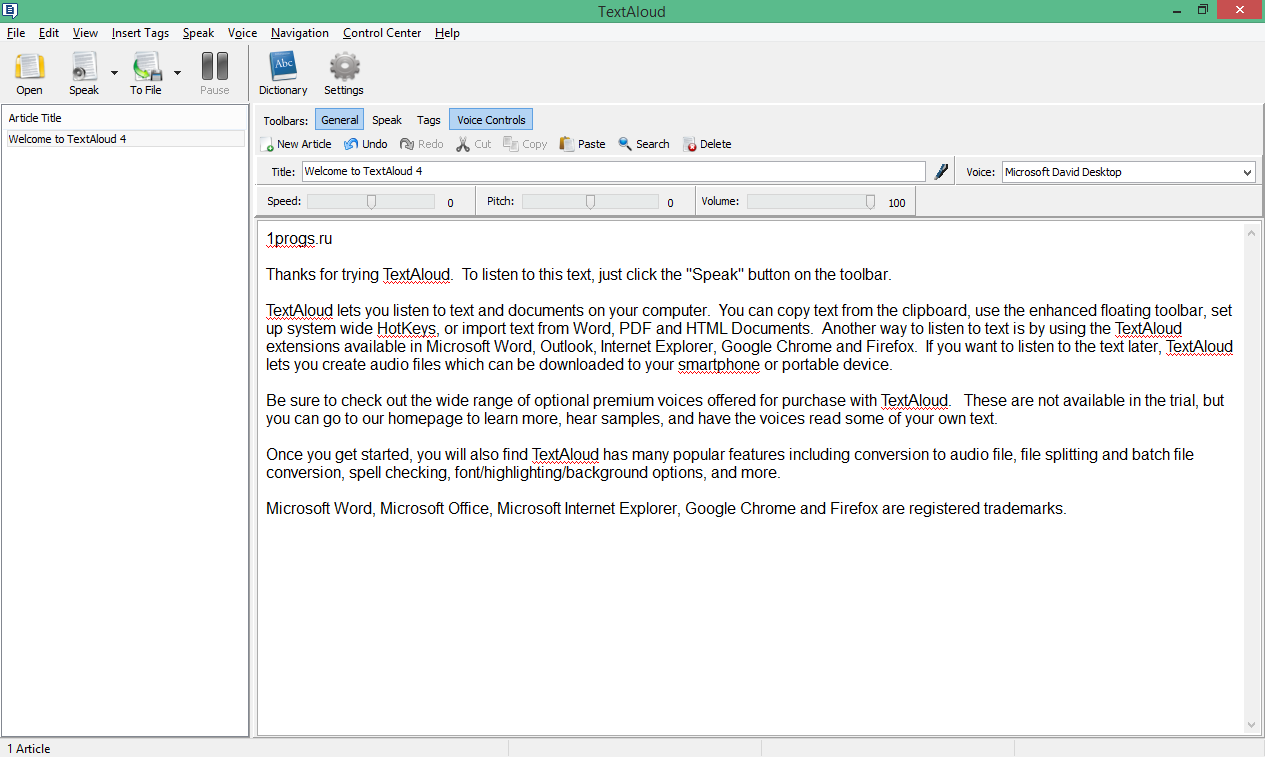
Task: Click the Open file icon
Action: pos(30,68)
